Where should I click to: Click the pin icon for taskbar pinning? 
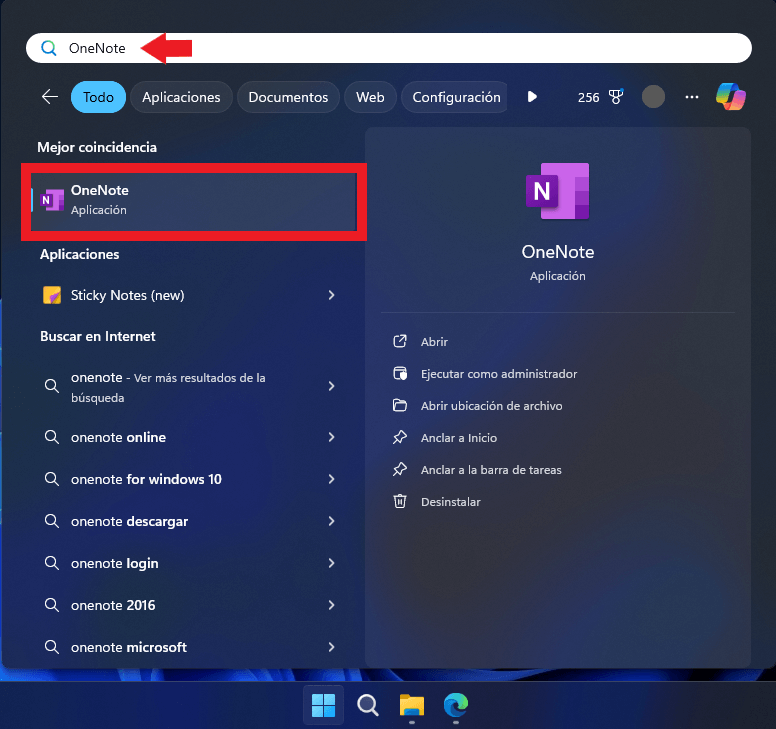click(x=400, y=469)
